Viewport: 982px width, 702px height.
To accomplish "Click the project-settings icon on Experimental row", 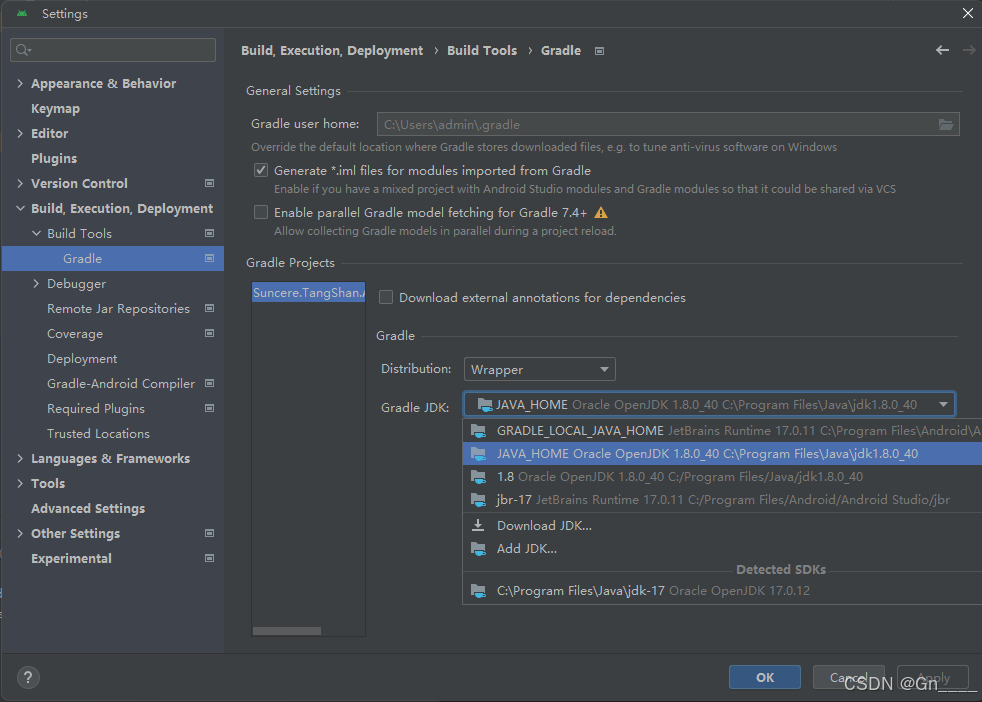I will click(210, 559).
